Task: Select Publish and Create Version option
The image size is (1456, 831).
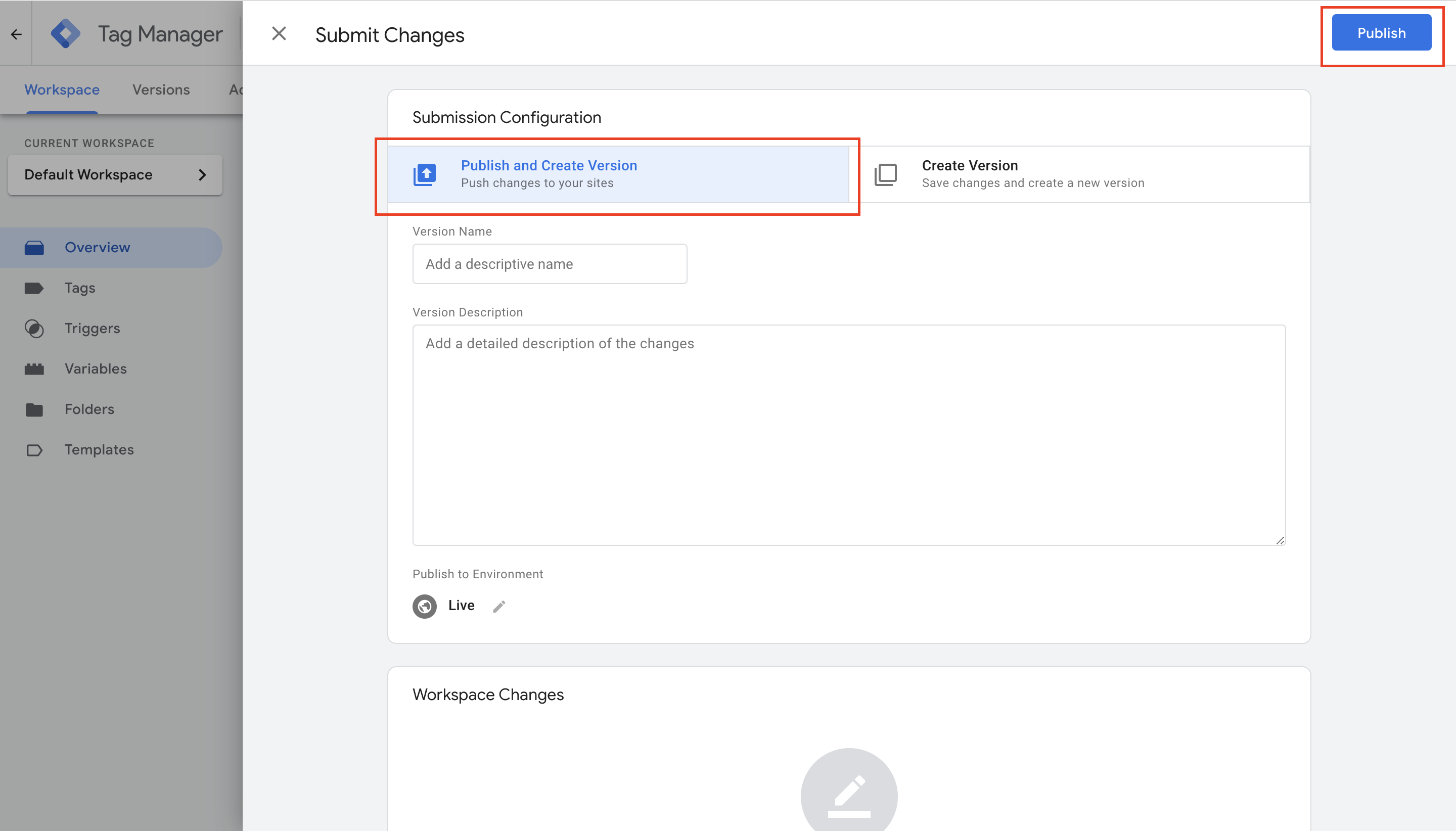Action: pyautogui.click(x=618, y=174)
